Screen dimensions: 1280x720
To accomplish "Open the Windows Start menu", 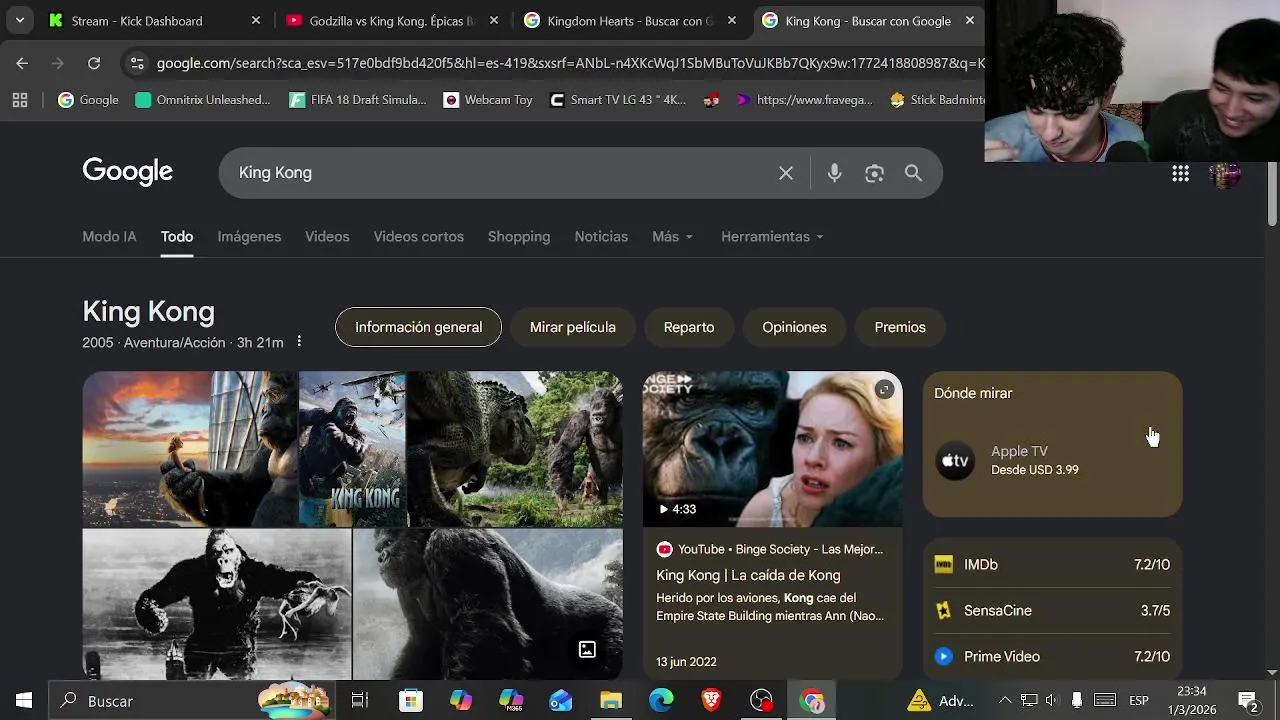I will [24, 701].
